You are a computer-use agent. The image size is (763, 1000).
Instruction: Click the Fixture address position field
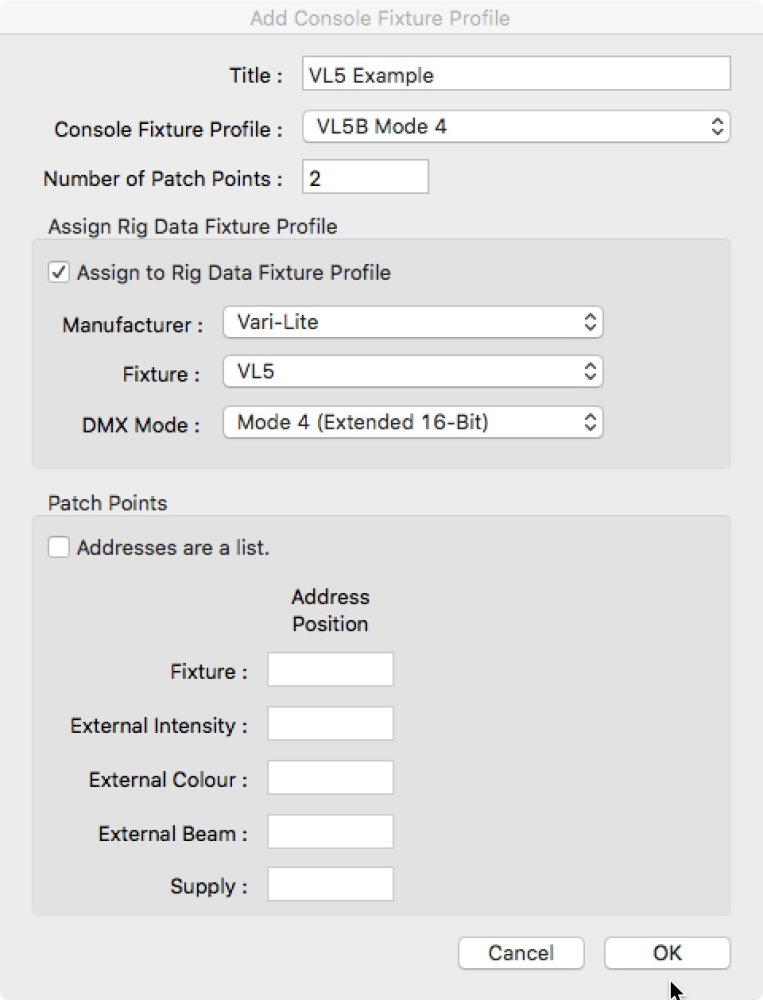[x=330, y=669]
